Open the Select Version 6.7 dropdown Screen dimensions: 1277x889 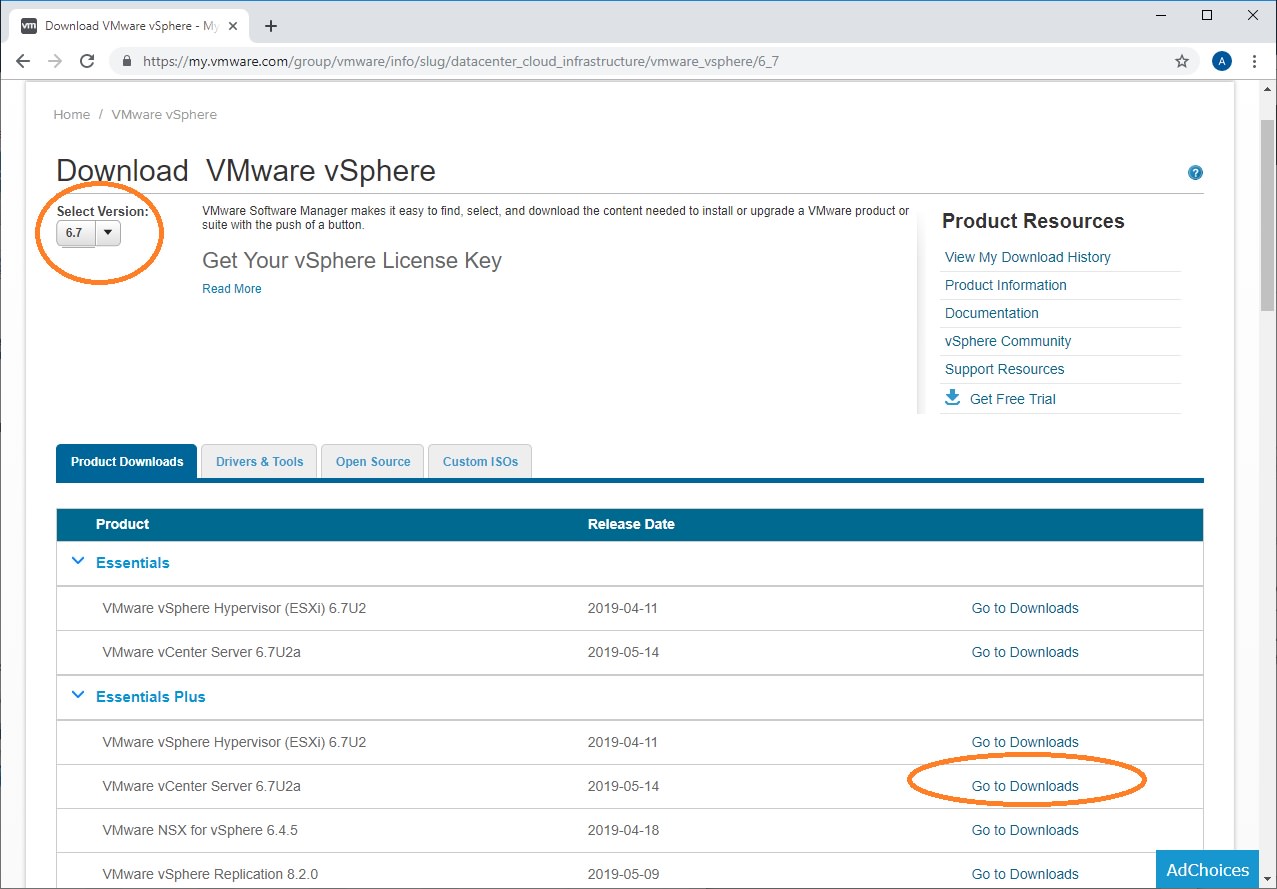88,233
